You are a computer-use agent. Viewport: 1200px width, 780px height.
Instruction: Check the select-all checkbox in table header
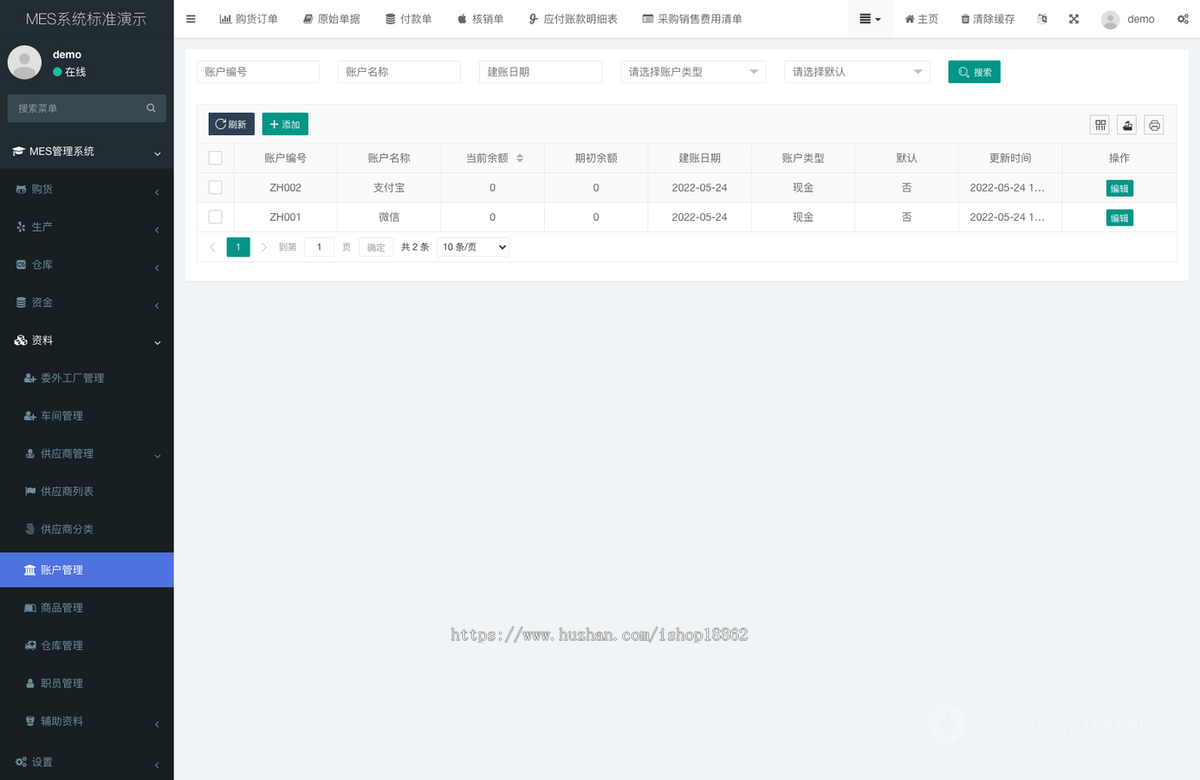coord(215,157)
